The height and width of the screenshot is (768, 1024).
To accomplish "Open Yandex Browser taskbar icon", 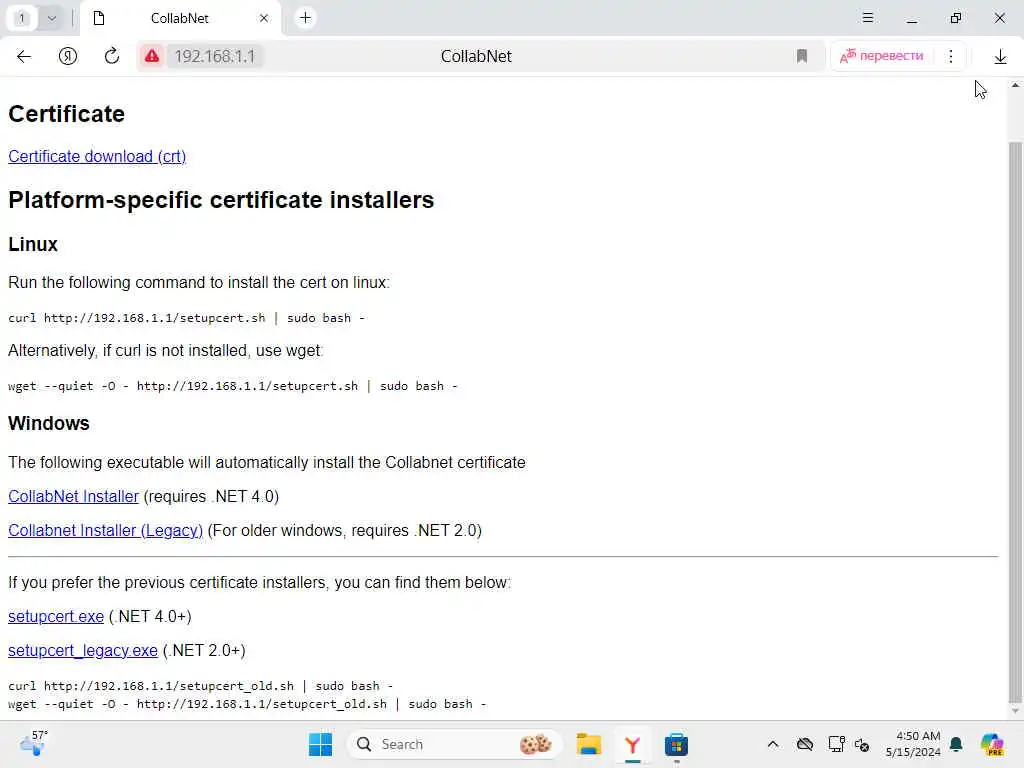I will click(632, 744).
